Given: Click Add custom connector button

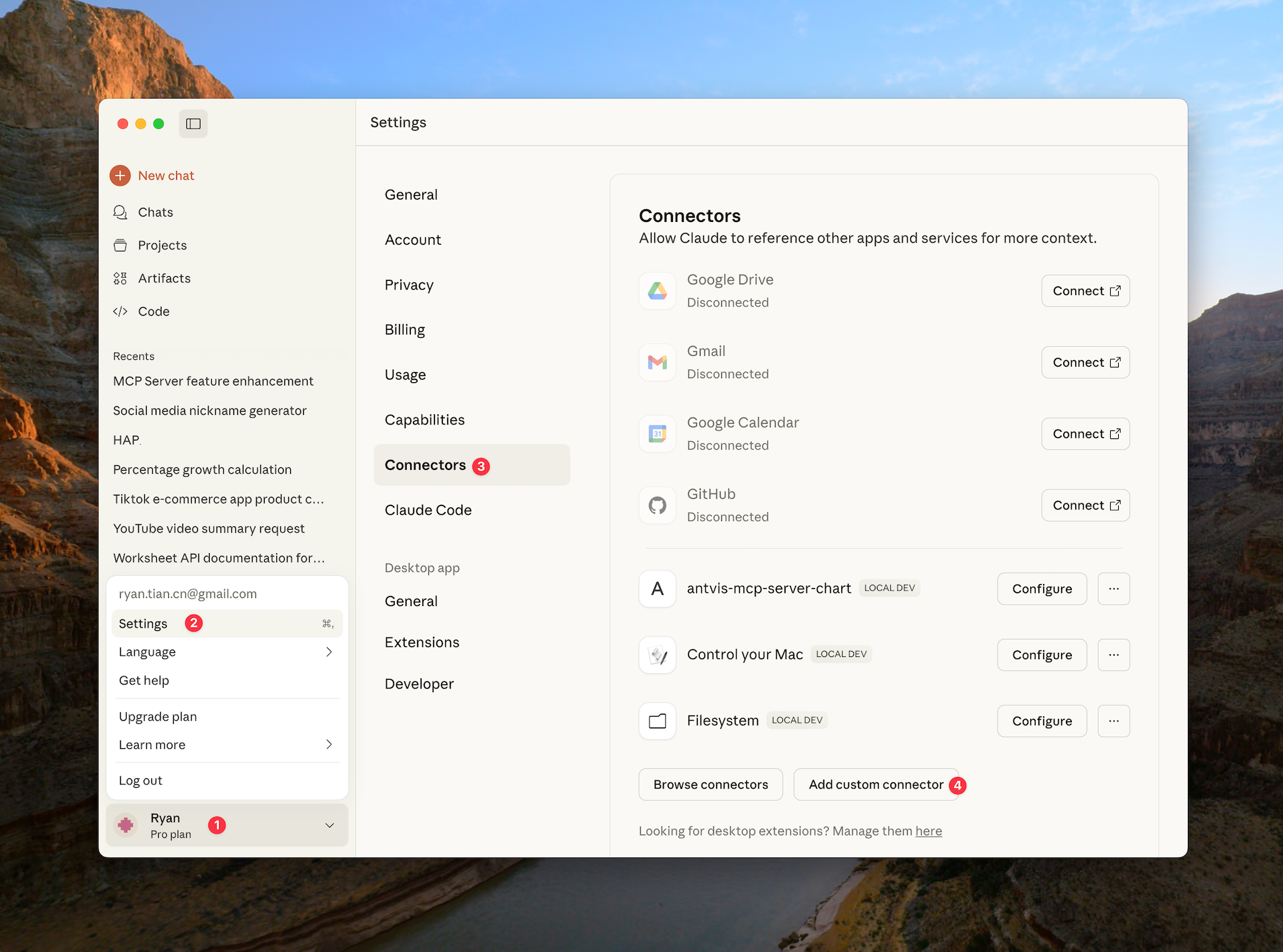Looking at the screenshot, I should (x=875, y=784).
